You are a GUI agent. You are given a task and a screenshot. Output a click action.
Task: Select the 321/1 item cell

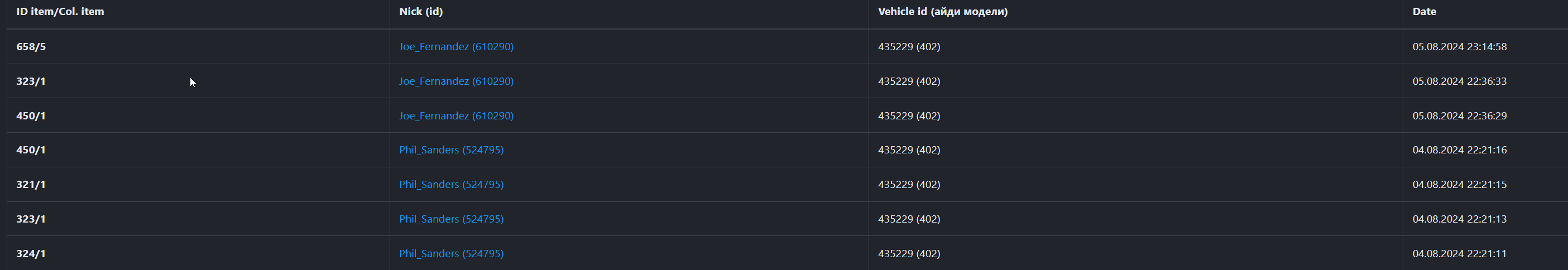pyautogui.click(x=31, y=185)
